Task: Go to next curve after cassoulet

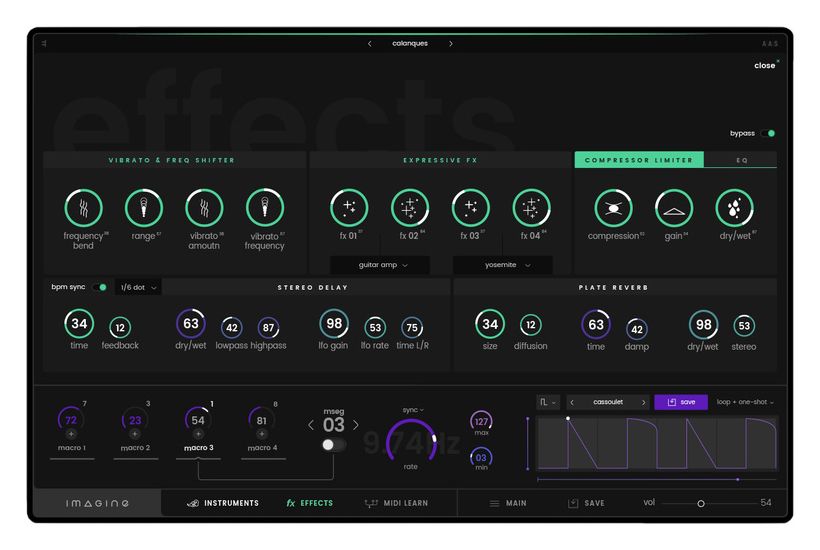Action: click(x=643, y=402)
